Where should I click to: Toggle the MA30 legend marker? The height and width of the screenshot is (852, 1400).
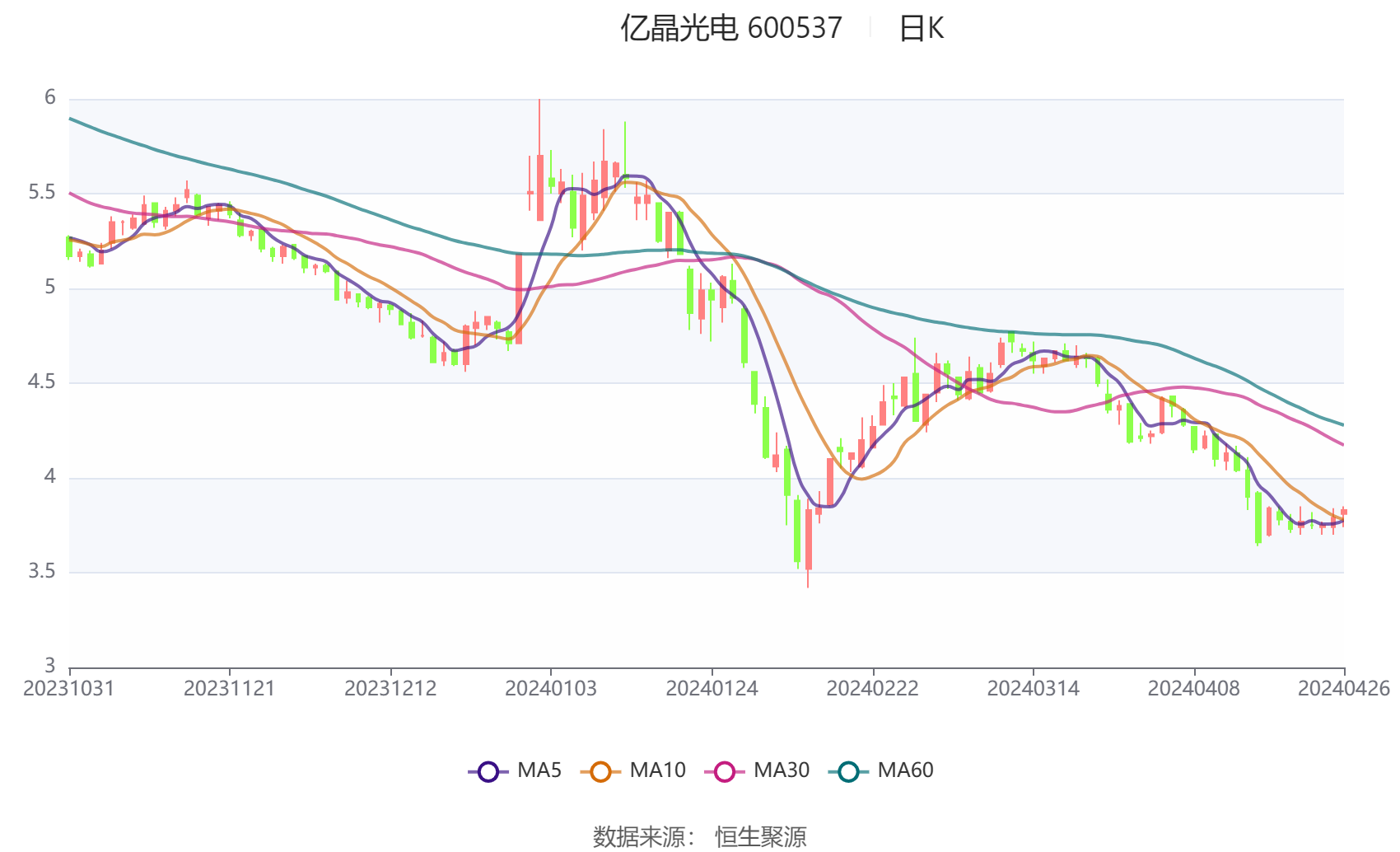pyautogui.click(x=725, y=771)
